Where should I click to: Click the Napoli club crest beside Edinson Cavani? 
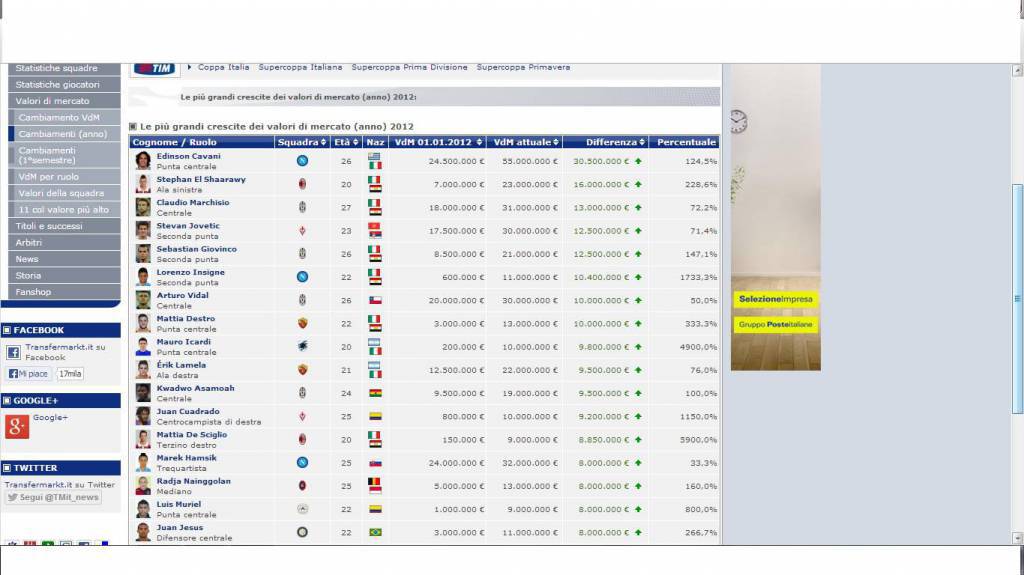(302, 161)
